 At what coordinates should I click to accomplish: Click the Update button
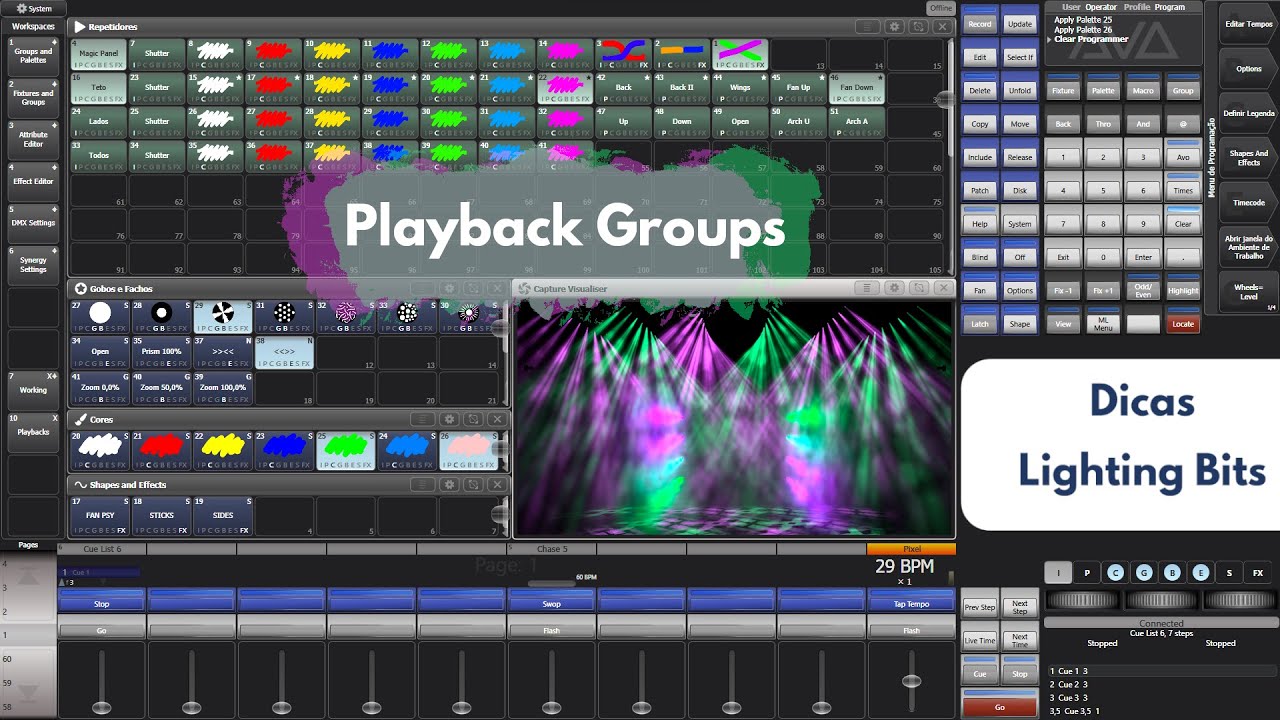tap(1020, 20)
